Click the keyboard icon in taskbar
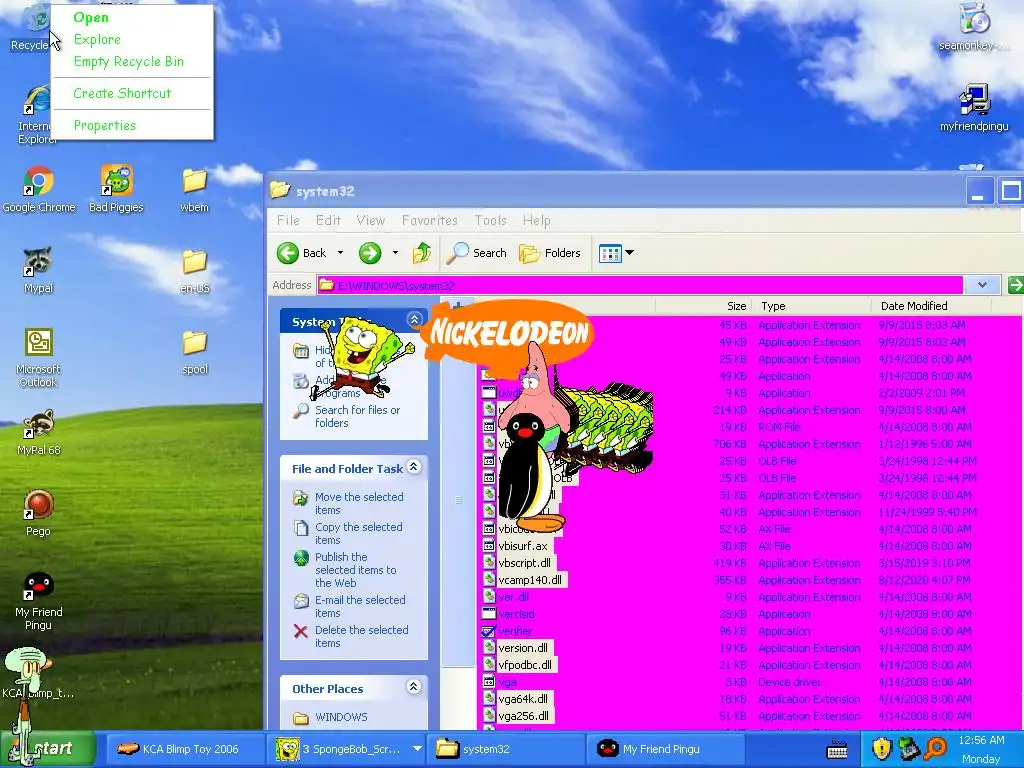The height and width of the screenshot is (768, 1024). point(837,750)
